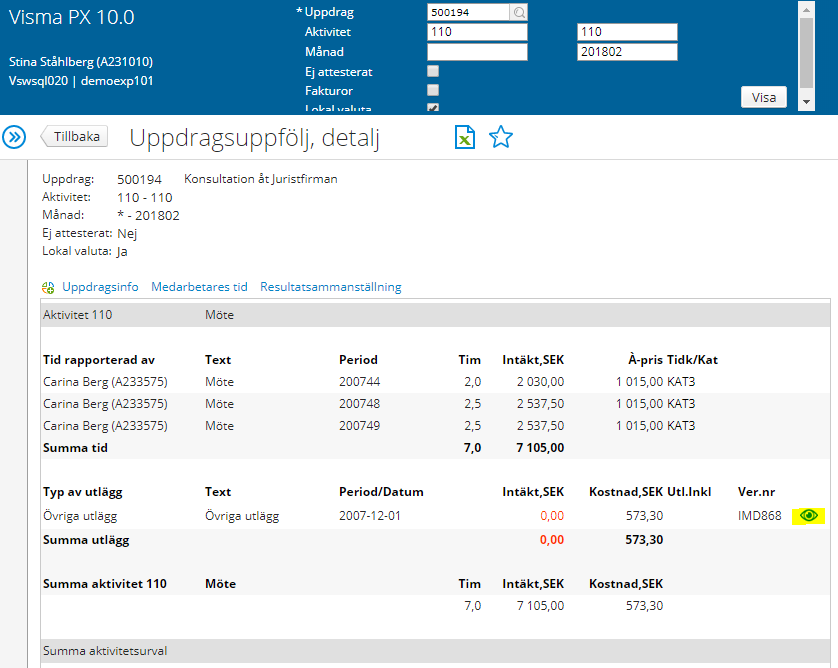
Task: Tick the Fakturor checkbox
Action: [433, 91]
